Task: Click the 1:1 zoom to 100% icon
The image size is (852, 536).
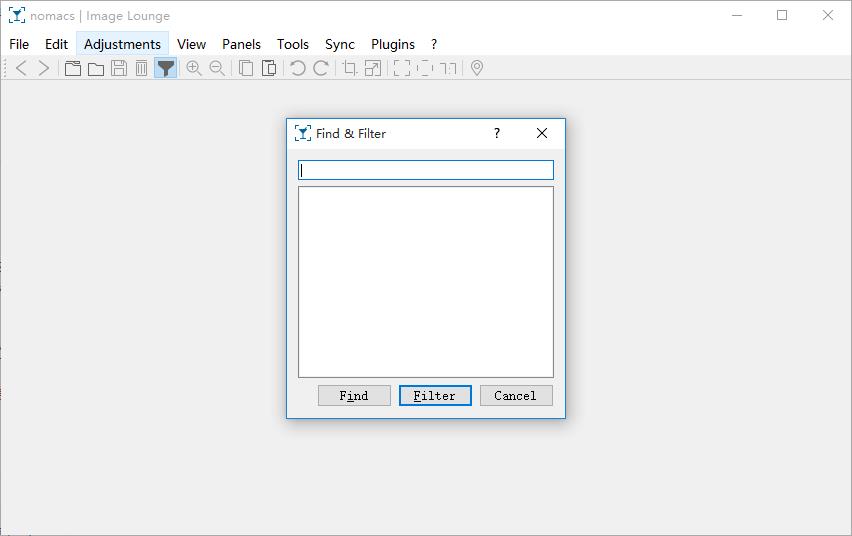Action: click(448, 68)
